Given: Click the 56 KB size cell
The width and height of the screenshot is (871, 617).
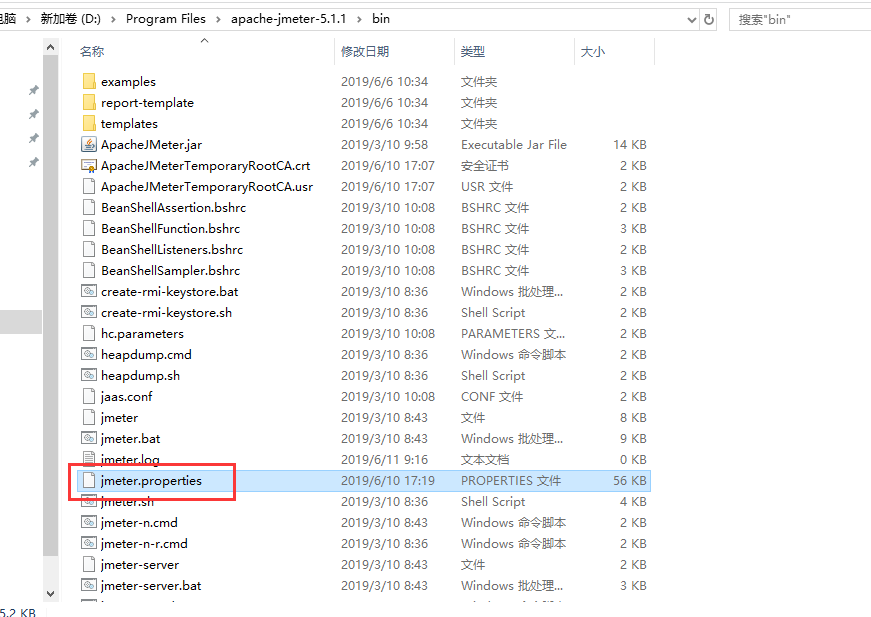Looking at the screenshot, I should pos(630,480).
